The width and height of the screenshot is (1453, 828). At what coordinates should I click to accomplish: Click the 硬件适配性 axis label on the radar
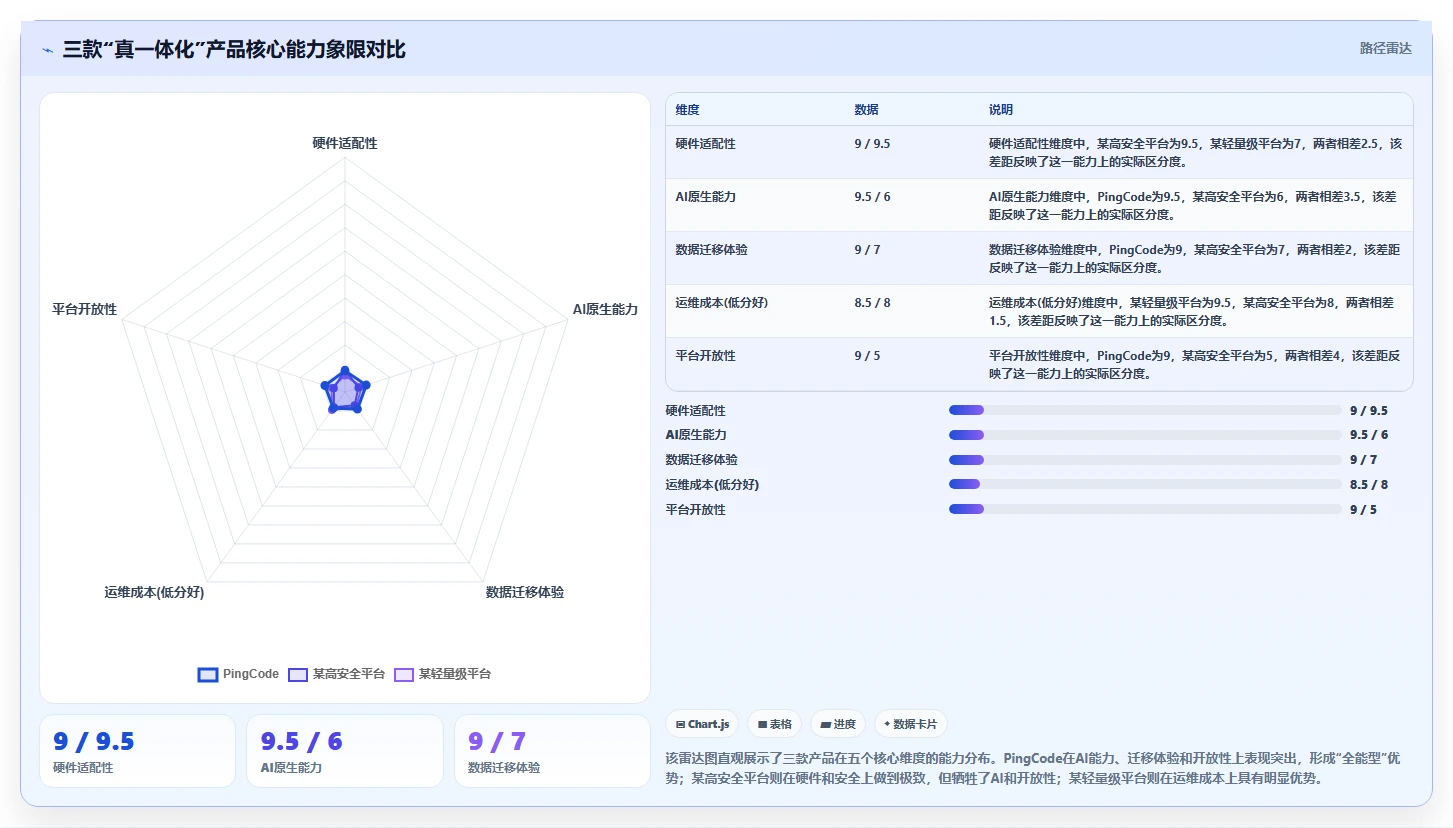click(345, 144)
